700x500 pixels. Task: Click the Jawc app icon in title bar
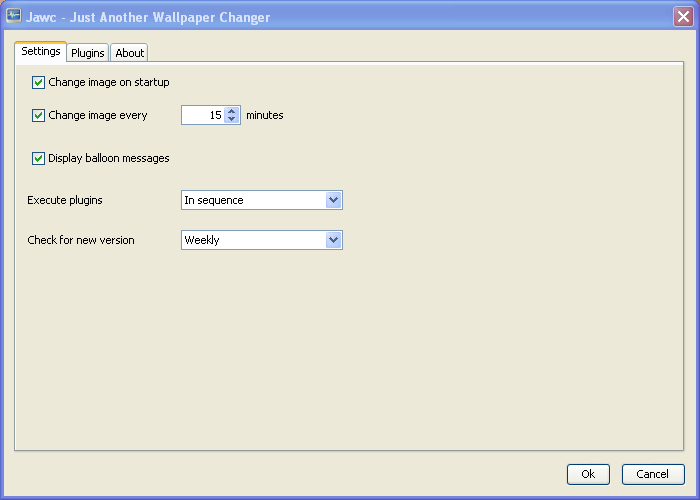[13, 16]
